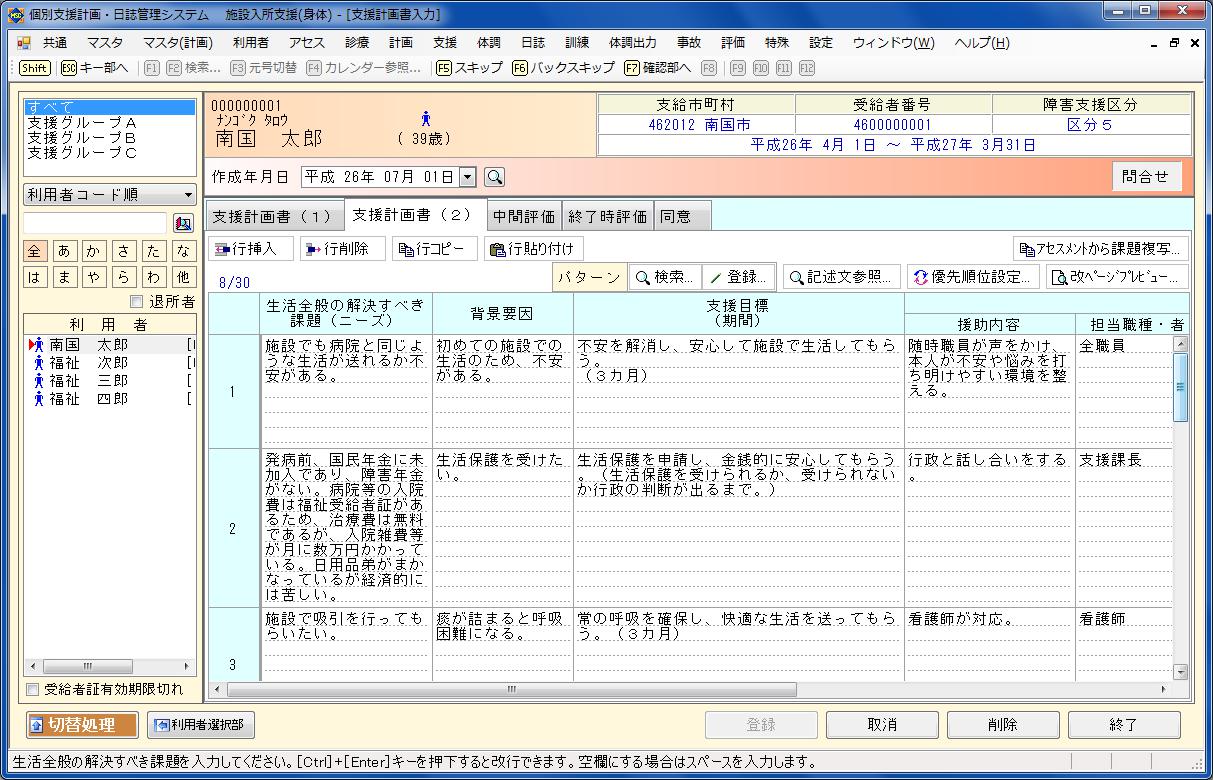Open 改ページプレビュー page break preview
The width and height of the screenshot is (1213, 780).
(x=1117, y=277)
